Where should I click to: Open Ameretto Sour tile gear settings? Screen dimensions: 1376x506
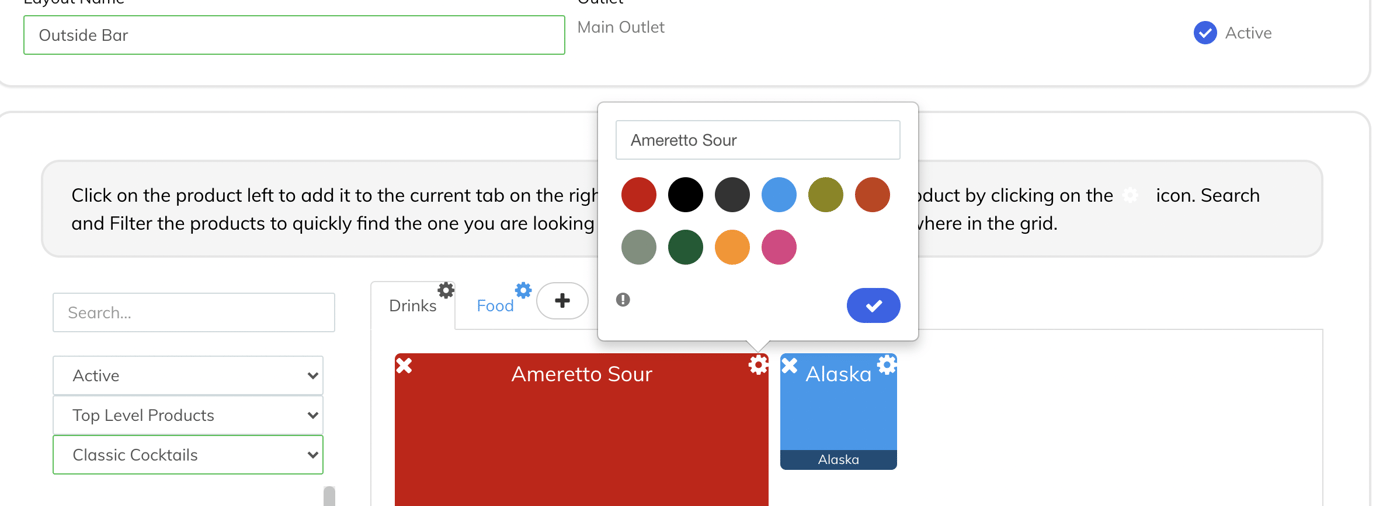[x=758, y=365]
